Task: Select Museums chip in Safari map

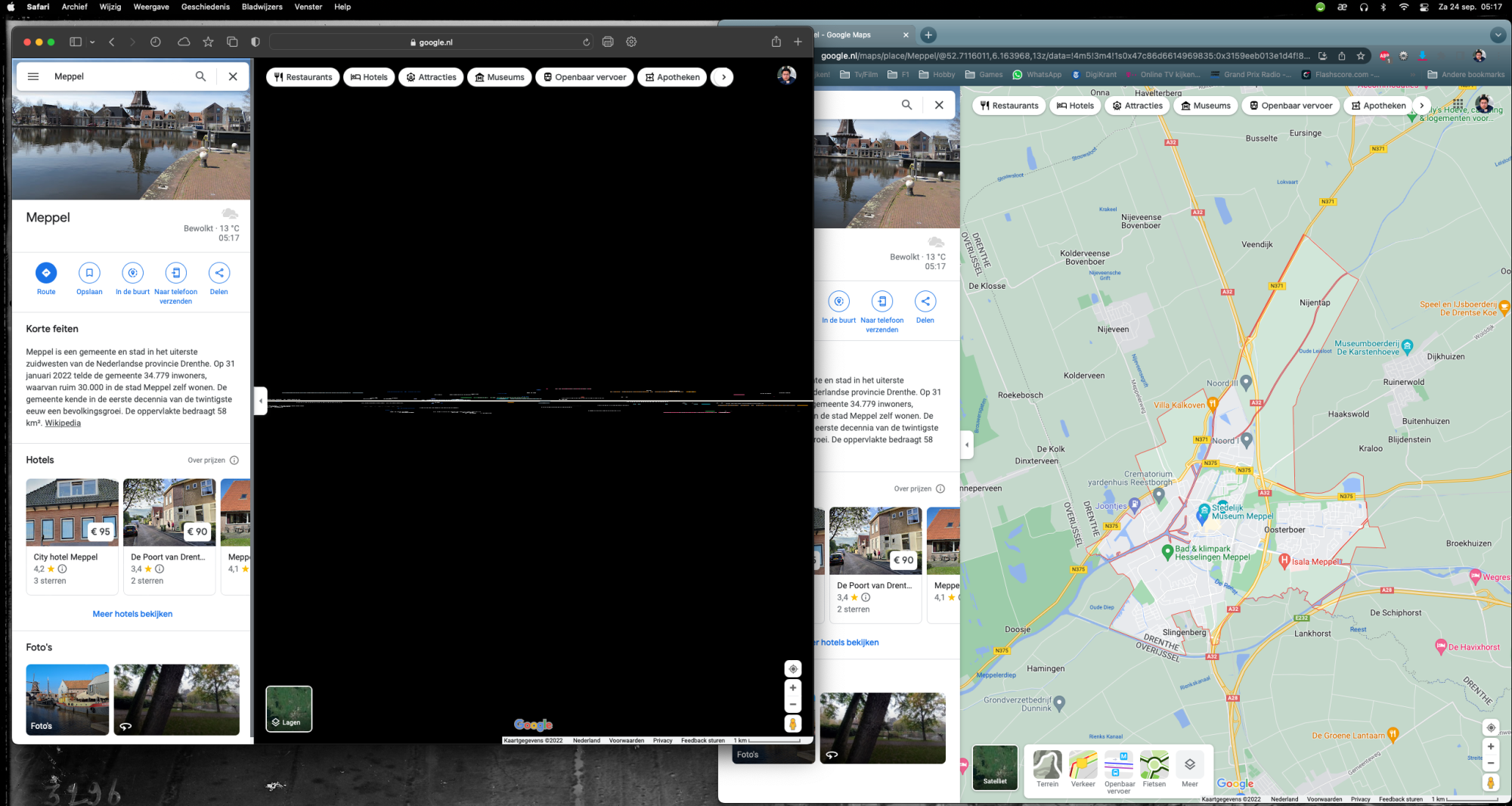Action: pyautogui.click(x=499, y=77)
